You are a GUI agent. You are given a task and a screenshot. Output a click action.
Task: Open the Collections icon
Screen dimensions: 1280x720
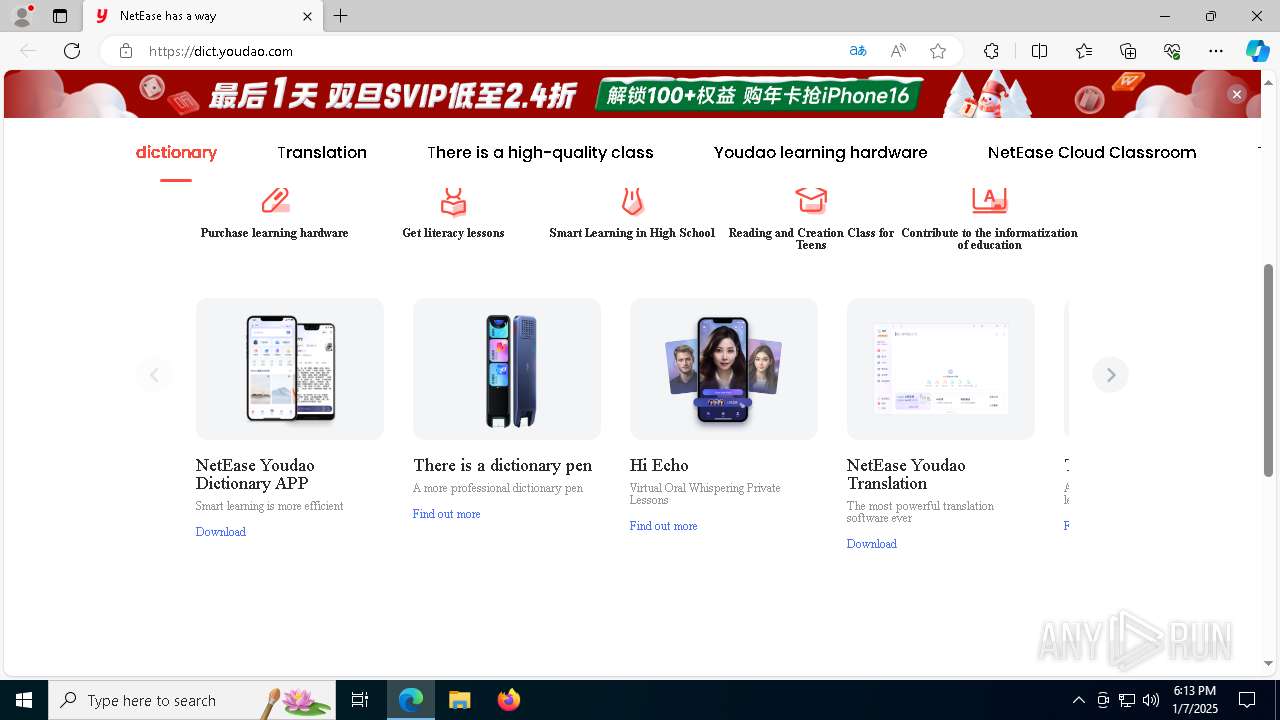pyautogui.click(x=1128, y=51)
